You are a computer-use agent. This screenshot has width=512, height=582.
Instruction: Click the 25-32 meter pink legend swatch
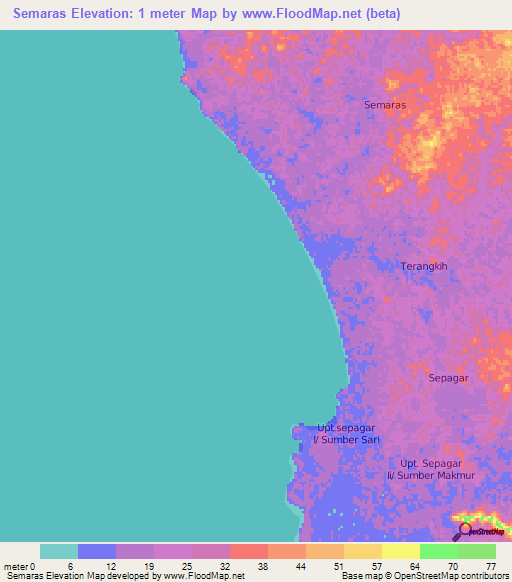(211, 552)
